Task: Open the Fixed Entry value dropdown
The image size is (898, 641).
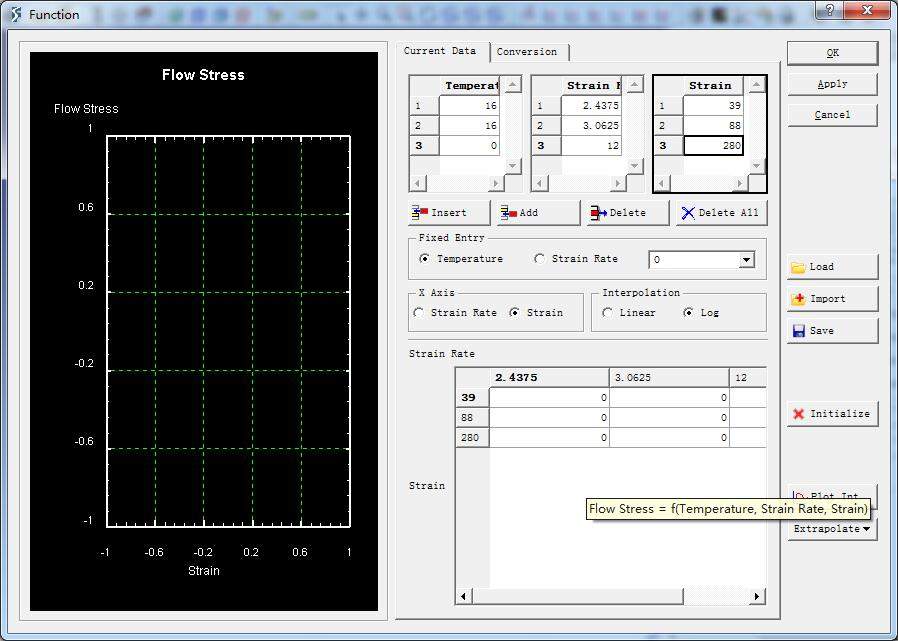Action: [746, 260]
